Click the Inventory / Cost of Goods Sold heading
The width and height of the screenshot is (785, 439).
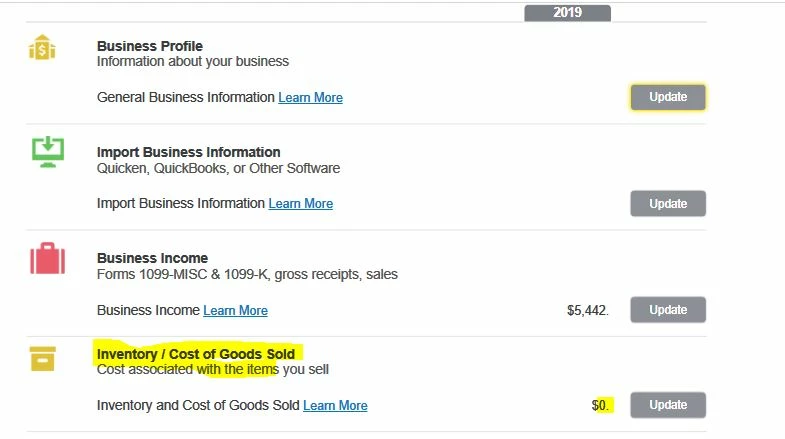[196, 354]
